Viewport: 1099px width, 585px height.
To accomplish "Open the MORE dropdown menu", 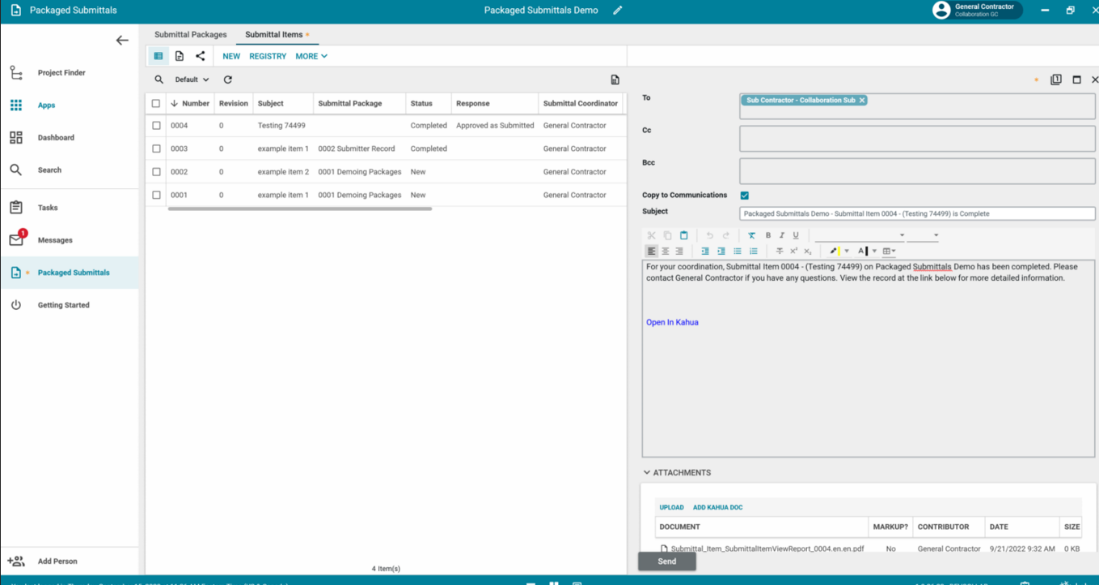I will coord(311,56).
